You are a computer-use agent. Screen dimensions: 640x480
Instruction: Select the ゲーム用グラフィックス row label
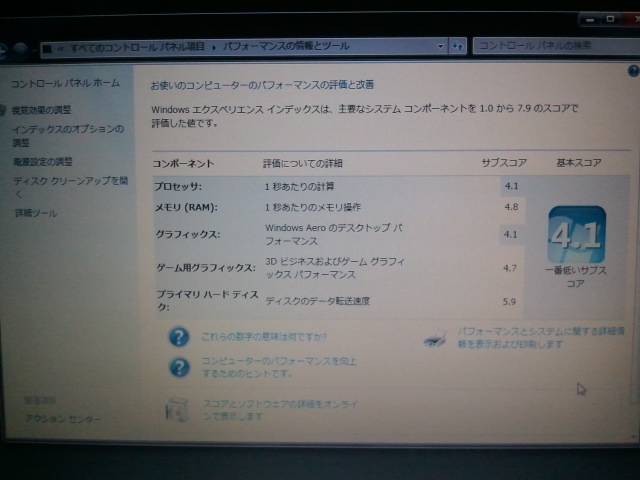[x=206, y=268]
